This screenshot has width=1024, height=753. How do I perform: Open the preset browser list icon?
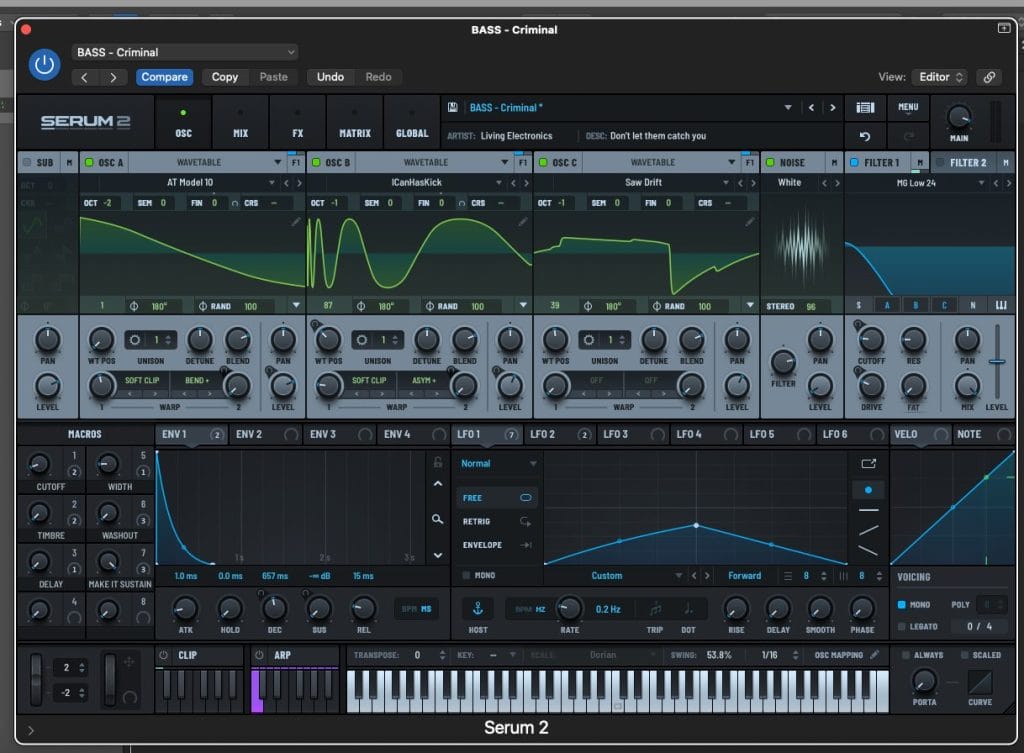coord(865,107)
